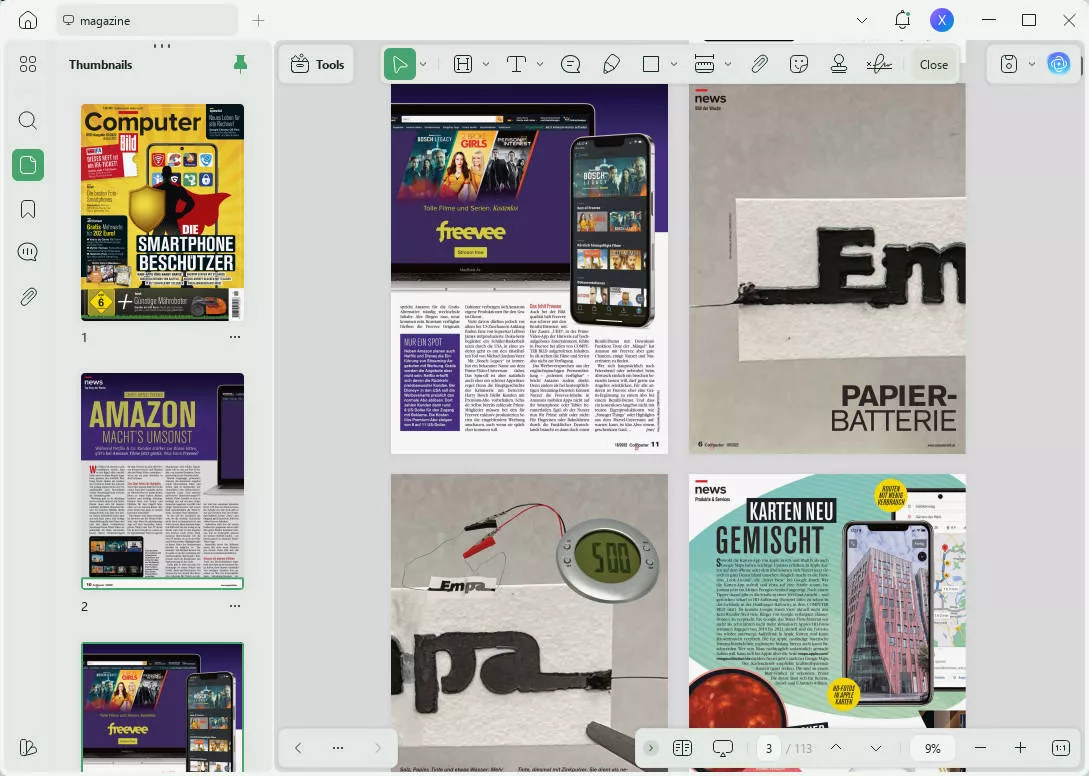Click the Tools button
The image size is (1089, 776).
pyautogui.click(x=316, y=65)
